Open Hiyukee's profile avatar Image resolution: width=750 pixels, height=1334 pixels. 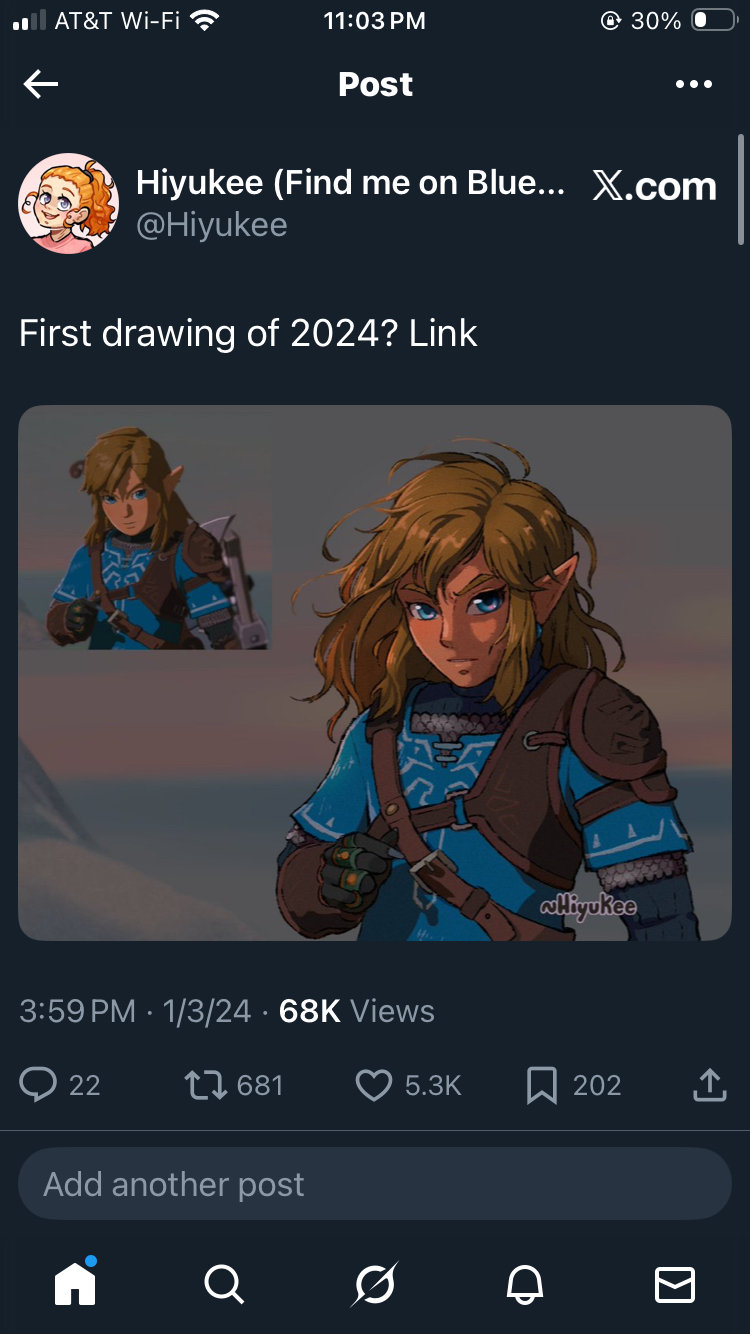(x=68, y=204)
